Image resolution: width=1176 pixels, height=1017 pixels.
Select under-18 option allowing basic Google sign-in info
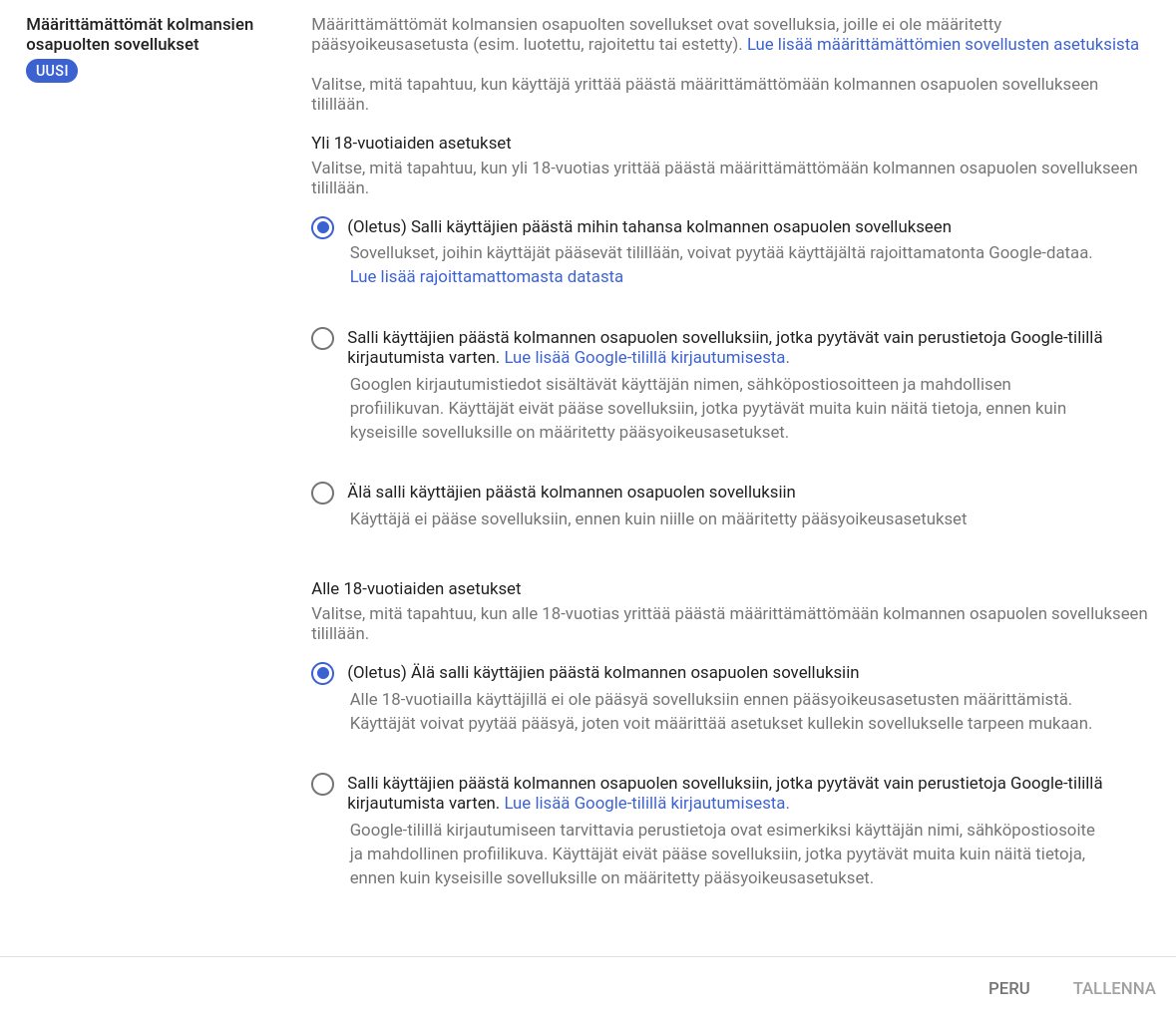(322, 784)
